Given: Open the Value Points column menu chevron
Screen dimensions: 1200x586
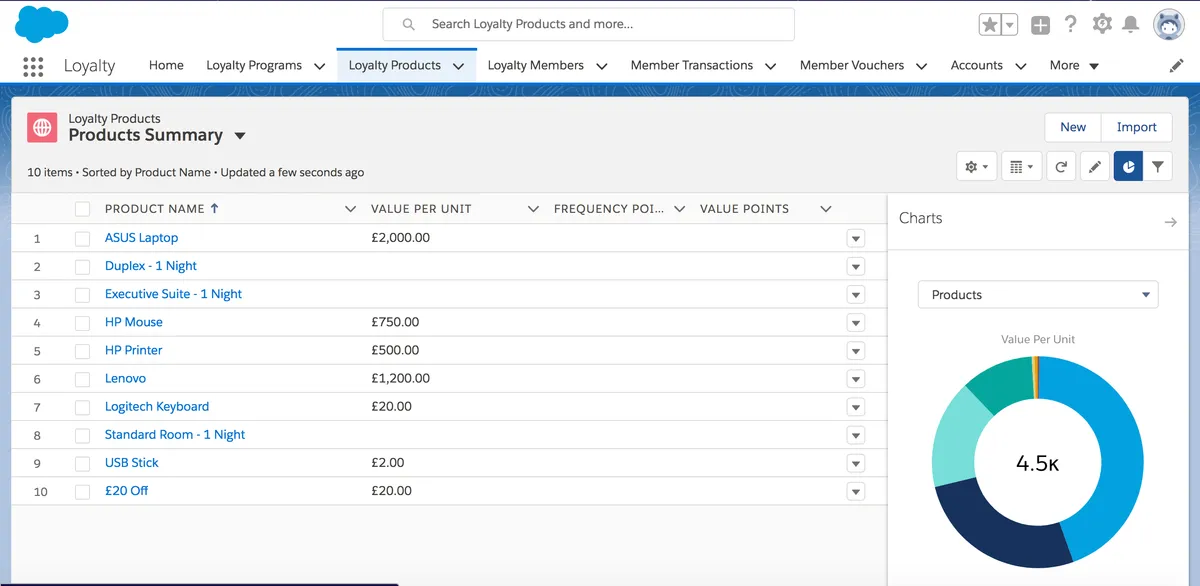Looking at the screenshot, I should pos(826,209).
